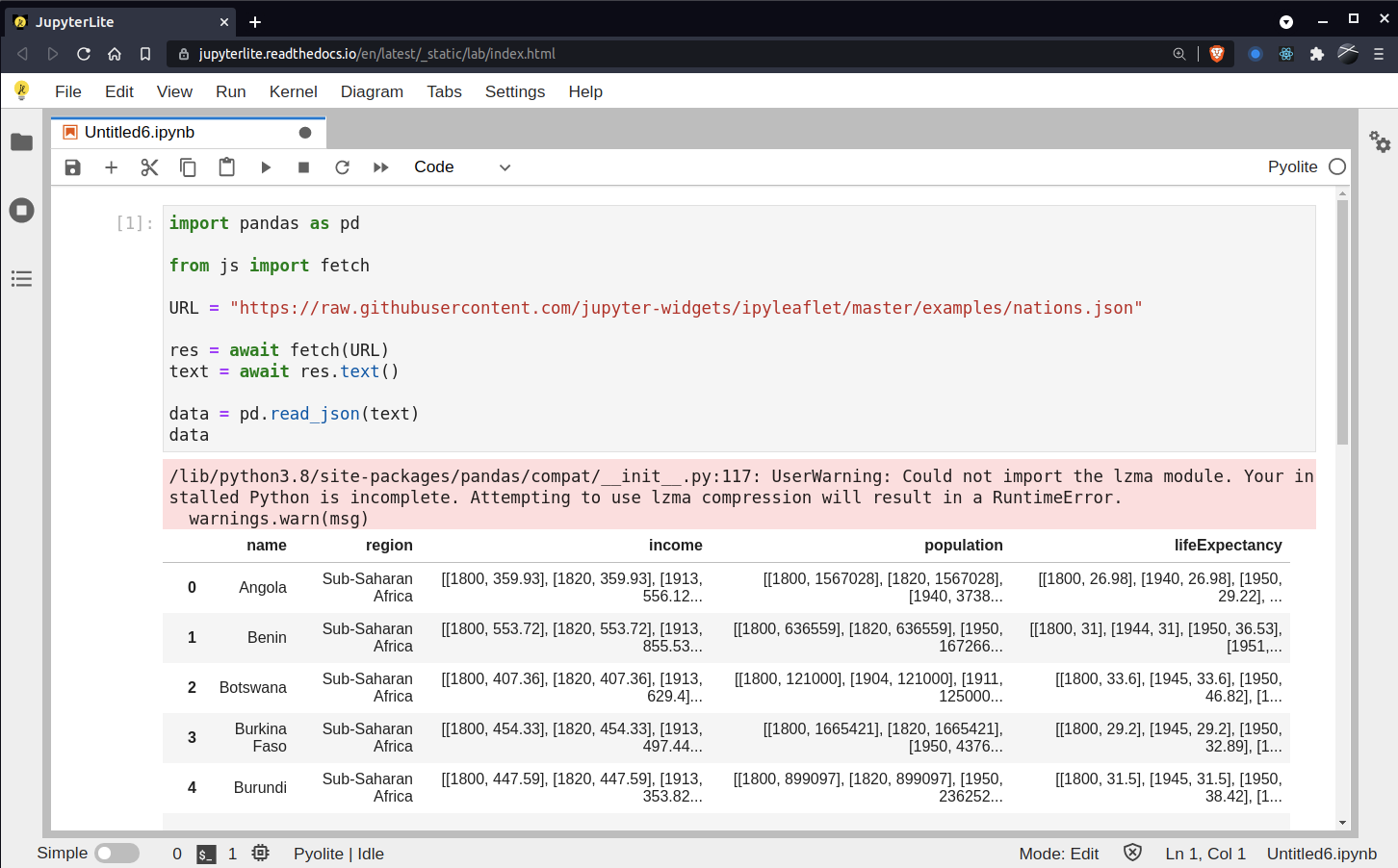This screenshot has height=868, width=1398.
Task: Open the file browser sidebar
Action: [21, 141]
